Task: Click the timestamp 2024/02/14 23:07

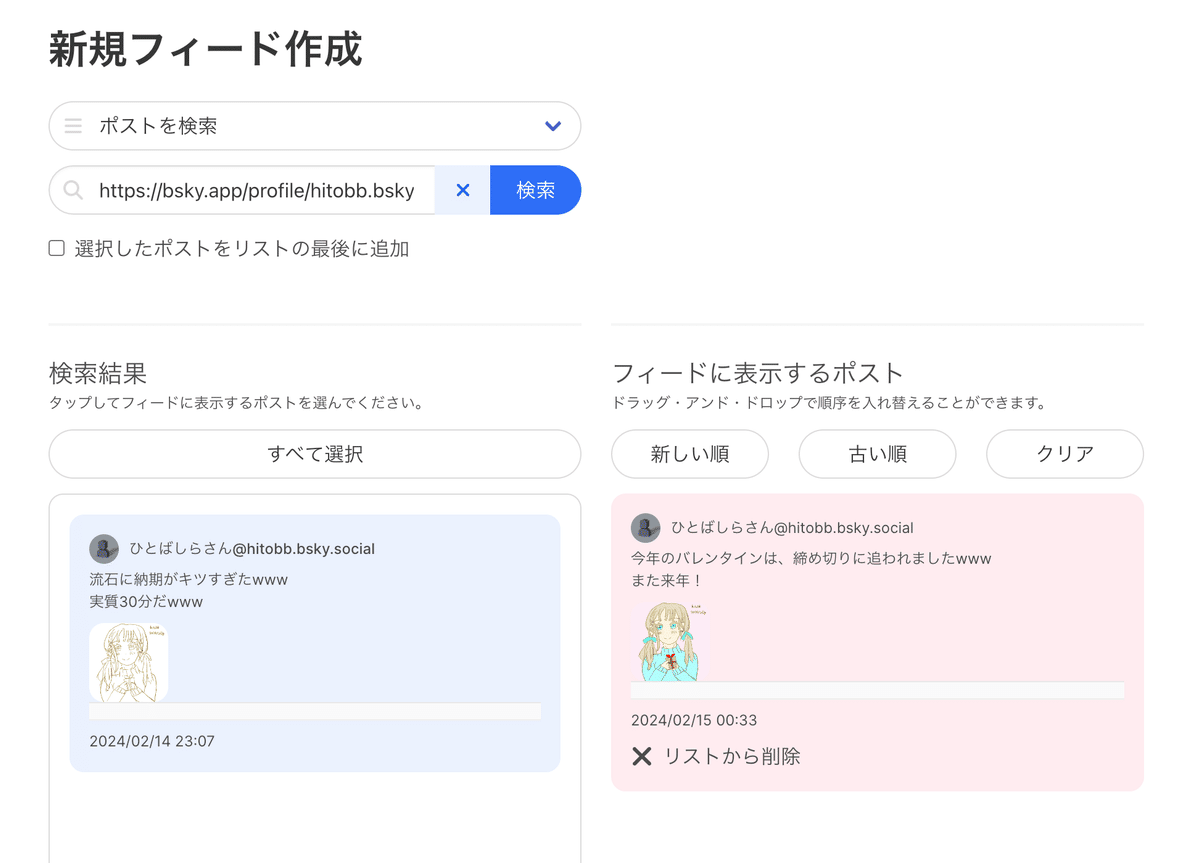Action: [152, 742]
